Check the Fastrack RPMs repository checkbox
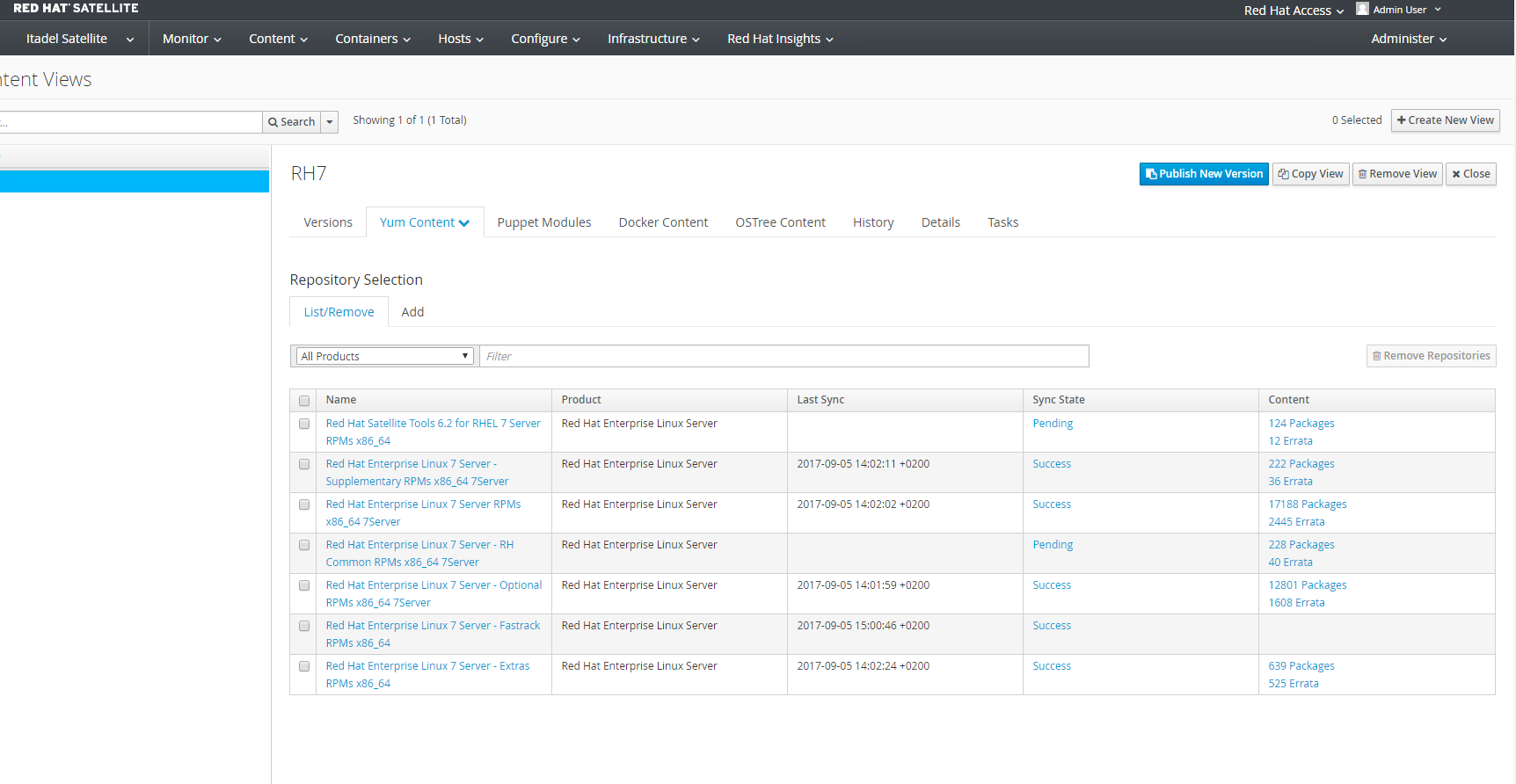 [x=304, y=626]
